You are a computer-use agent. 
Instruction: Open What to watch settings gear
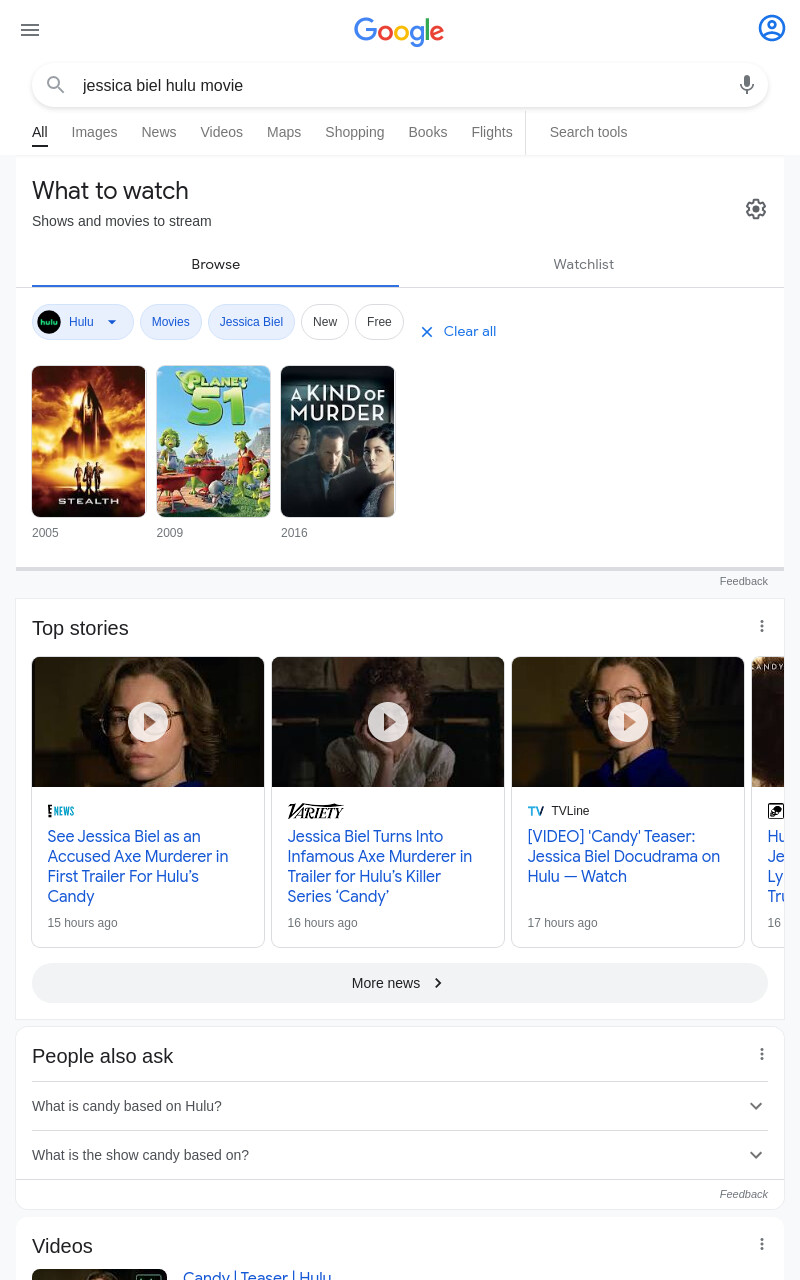pos(756,209)
